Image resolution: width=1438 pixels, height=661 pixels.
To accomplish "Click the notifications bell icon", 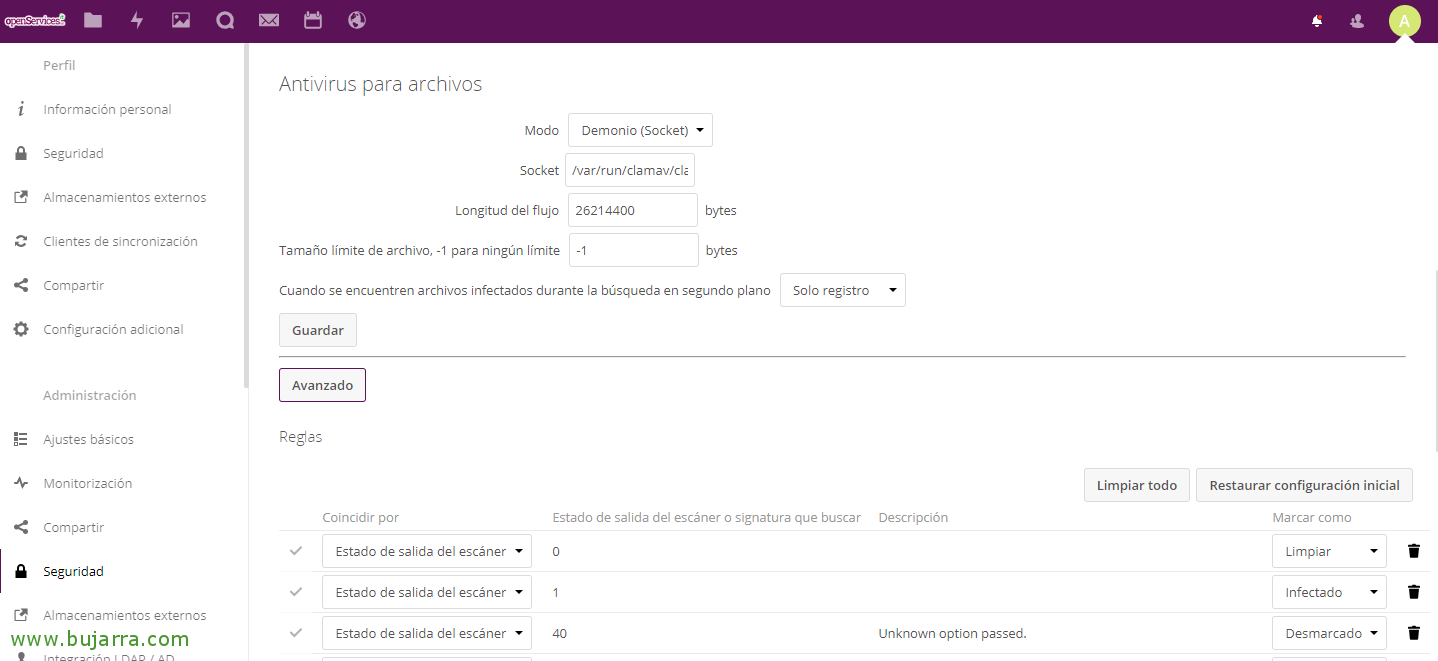I will [1317, 20].
